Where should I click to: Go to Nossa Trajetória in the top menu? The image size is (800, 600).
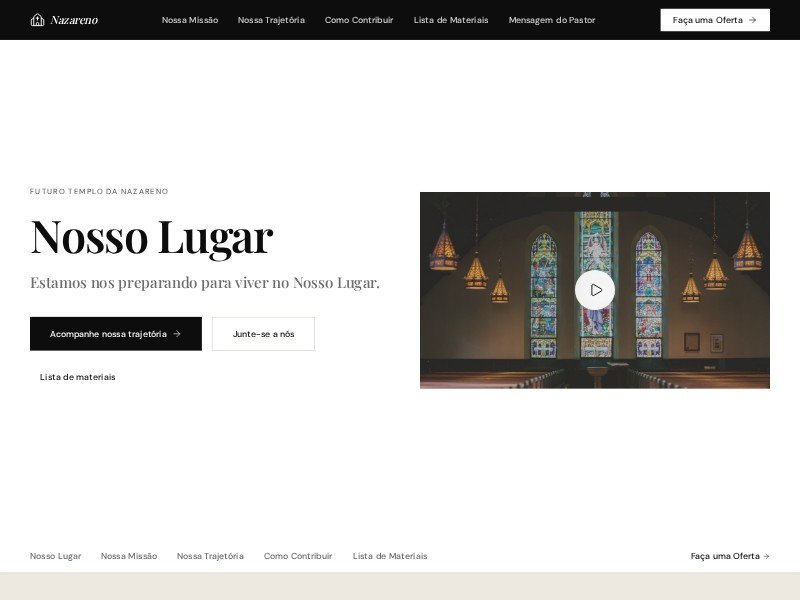click(x=271, y=20)
